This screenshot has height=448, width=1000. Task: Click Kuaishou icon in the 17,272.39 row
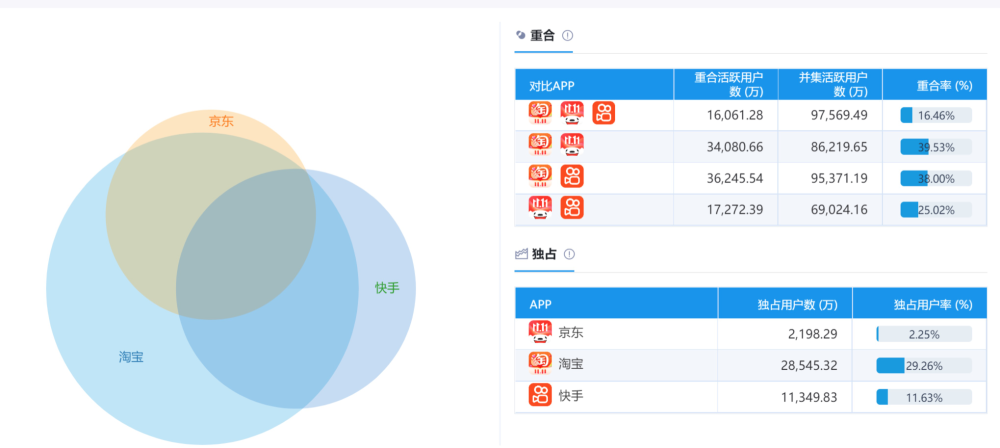(572, 208)
